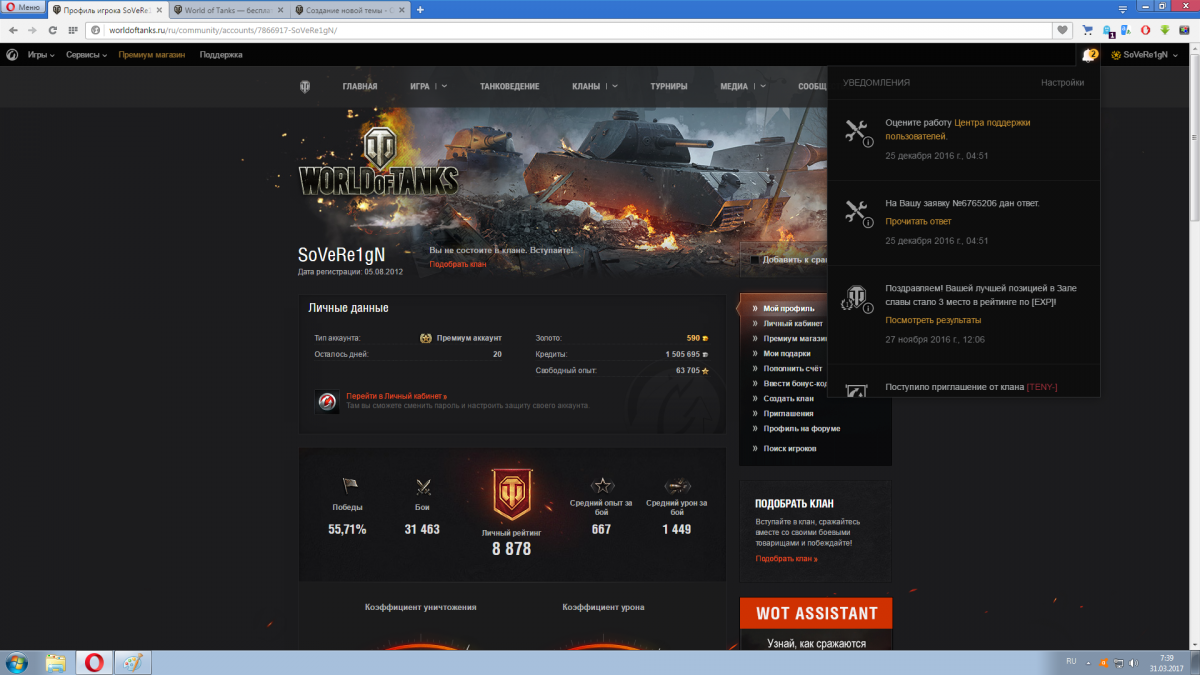Open Opera Speed Dial grid icon

[73, 30]
